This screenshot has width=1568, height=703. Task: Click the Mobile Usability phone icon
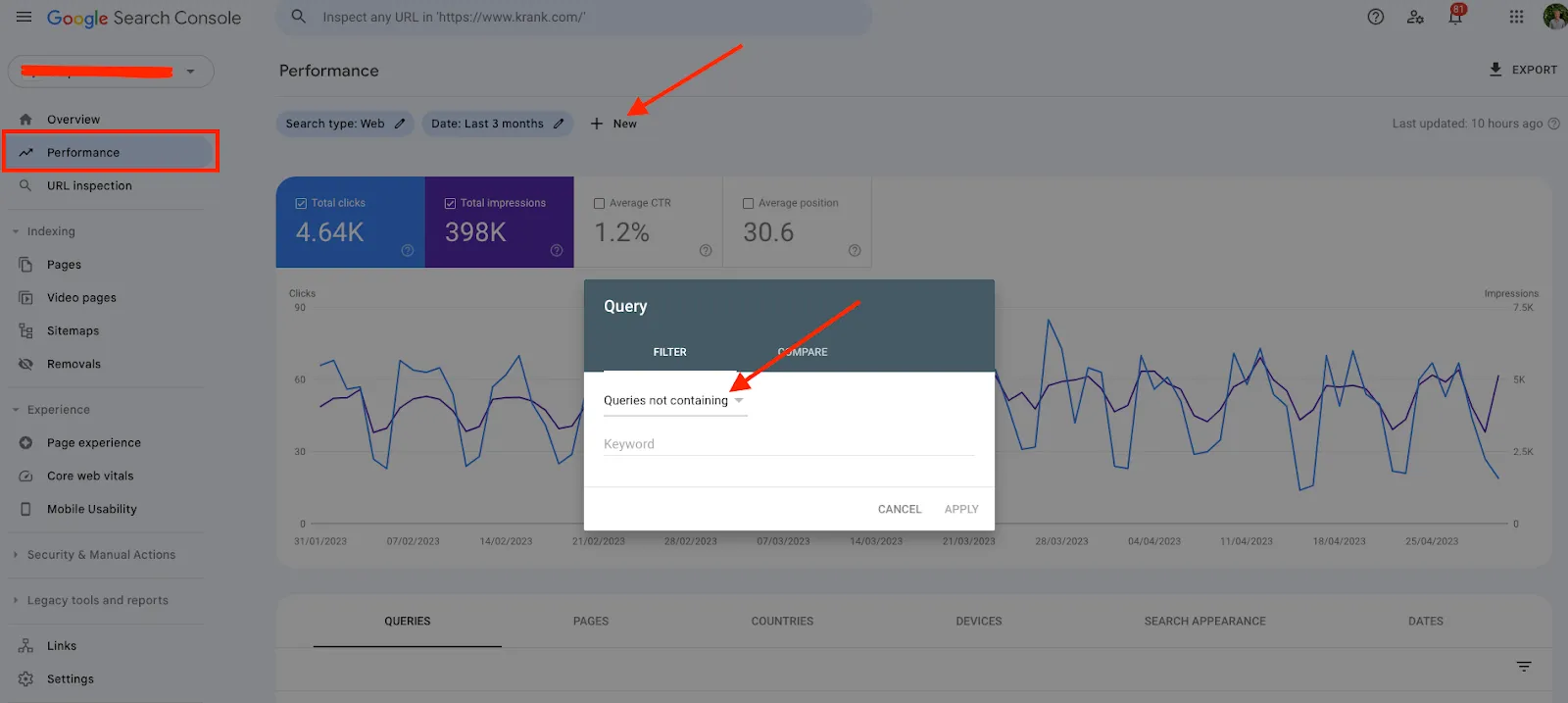pyautogui.click(x=25, y=509)
